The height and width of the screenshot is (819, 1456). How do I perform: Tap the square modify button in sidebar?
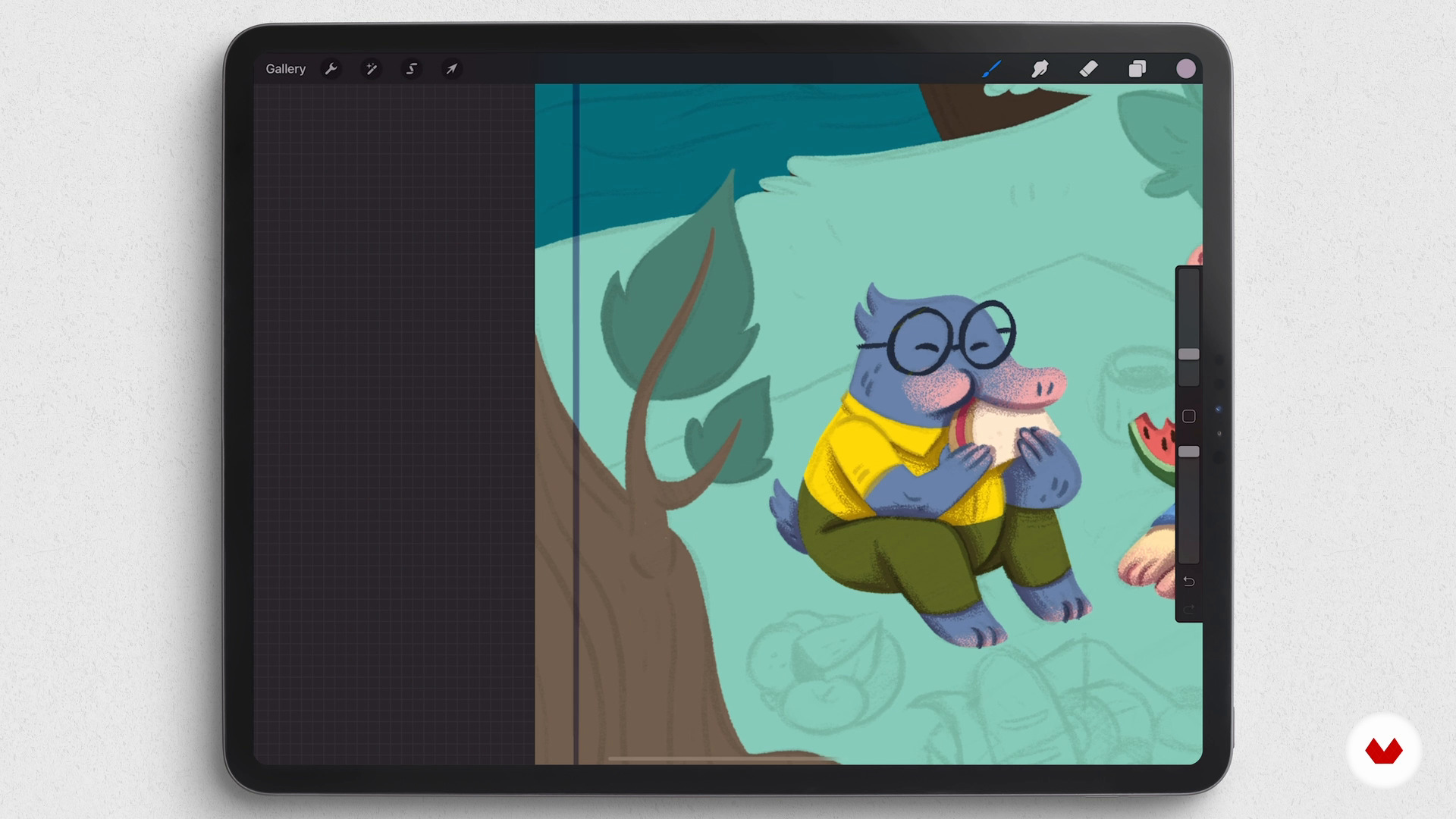[1188, 416]
